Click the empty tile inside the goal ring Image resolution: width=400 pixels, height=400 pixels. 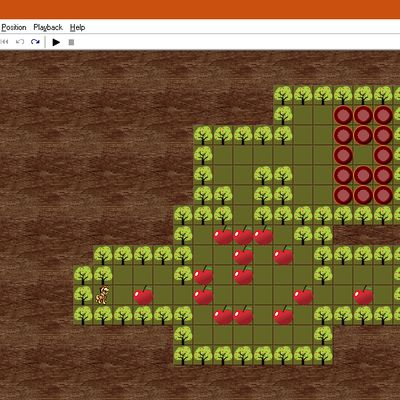coord(363,155)
